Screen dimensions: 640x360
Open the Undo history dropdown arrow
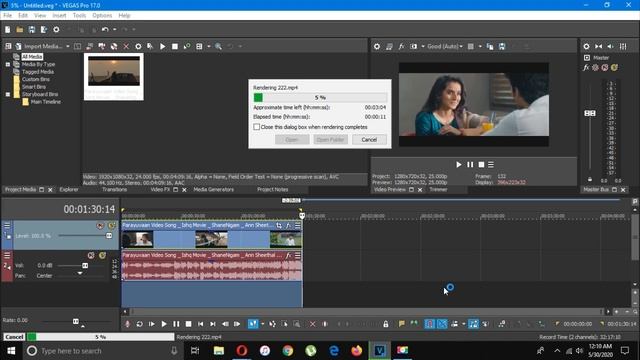[115, 29]
